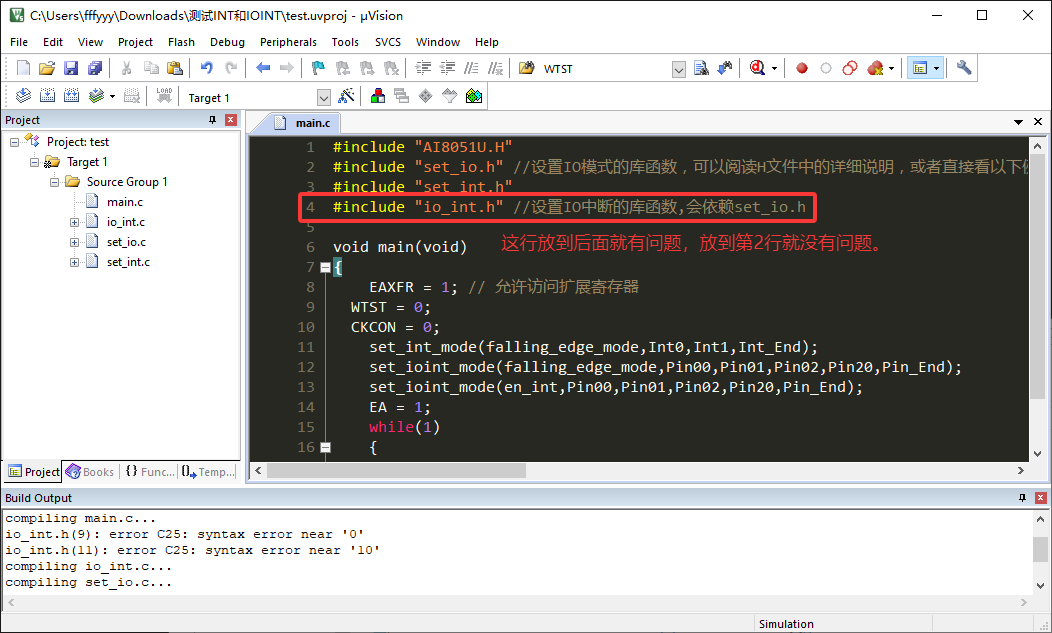Image resolution: width=1052 pixels, height=633 pixels.
Task: Toggle the enable/disable breakpoint circle icon
Action: (x=826, y=68)
